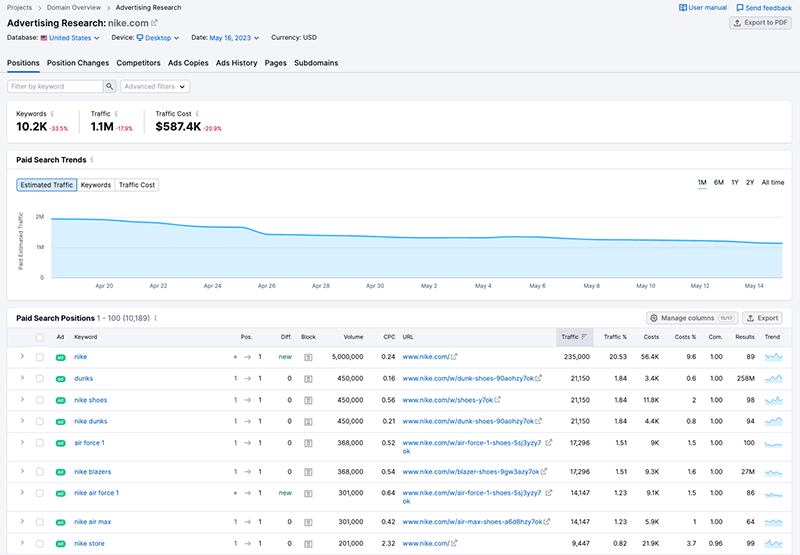Image resolution: width=800 pixels, height=555 pixels.
Task: Click the Export to PDF button
Action: pyautogui.click(x=760, y=23)
